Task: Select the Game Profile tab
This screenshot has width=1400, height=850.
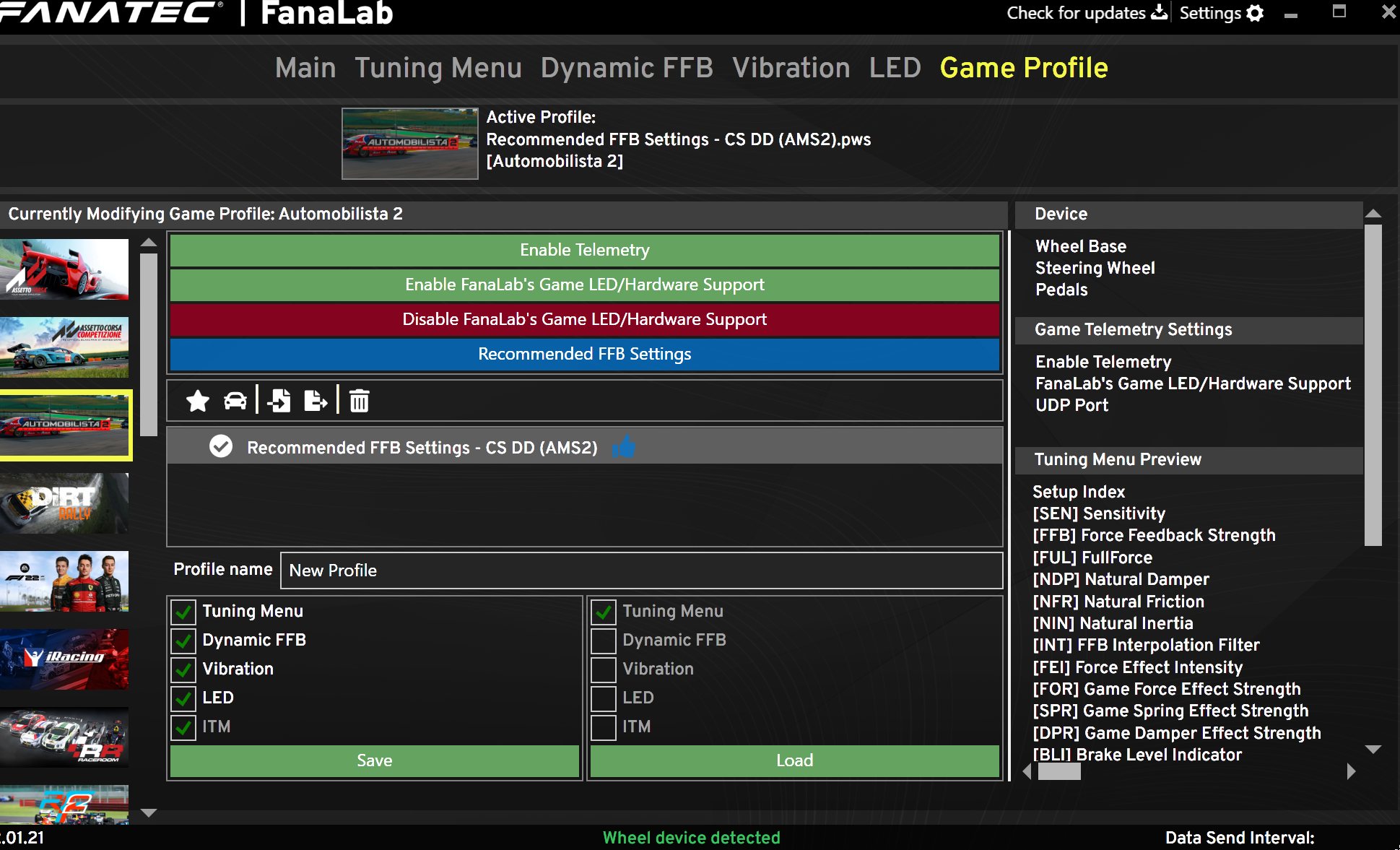Action: (x=1024, y=68)
